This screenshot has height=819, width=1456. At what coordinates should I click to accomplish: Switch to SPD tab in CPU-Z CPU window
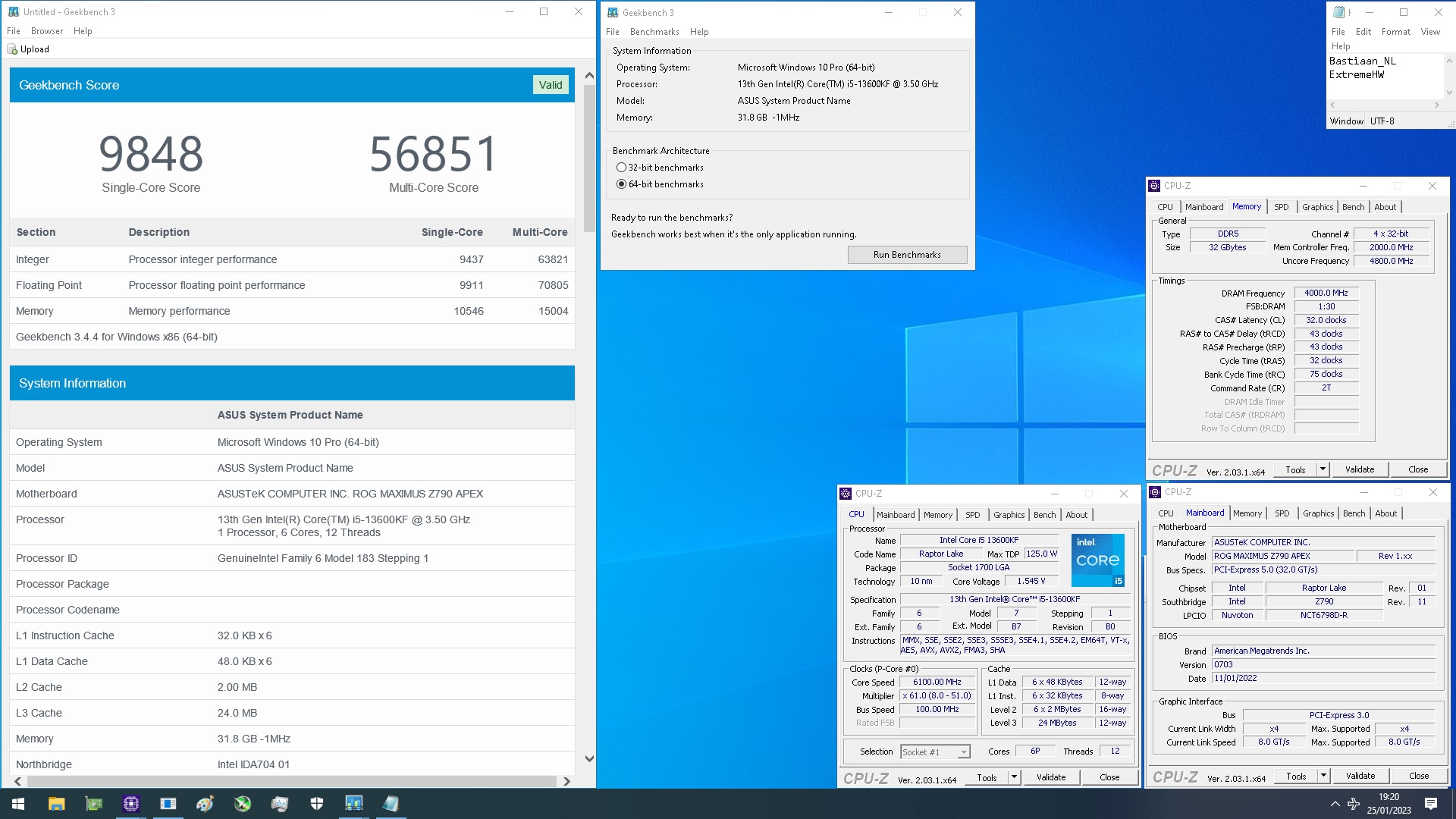point(972,515)
